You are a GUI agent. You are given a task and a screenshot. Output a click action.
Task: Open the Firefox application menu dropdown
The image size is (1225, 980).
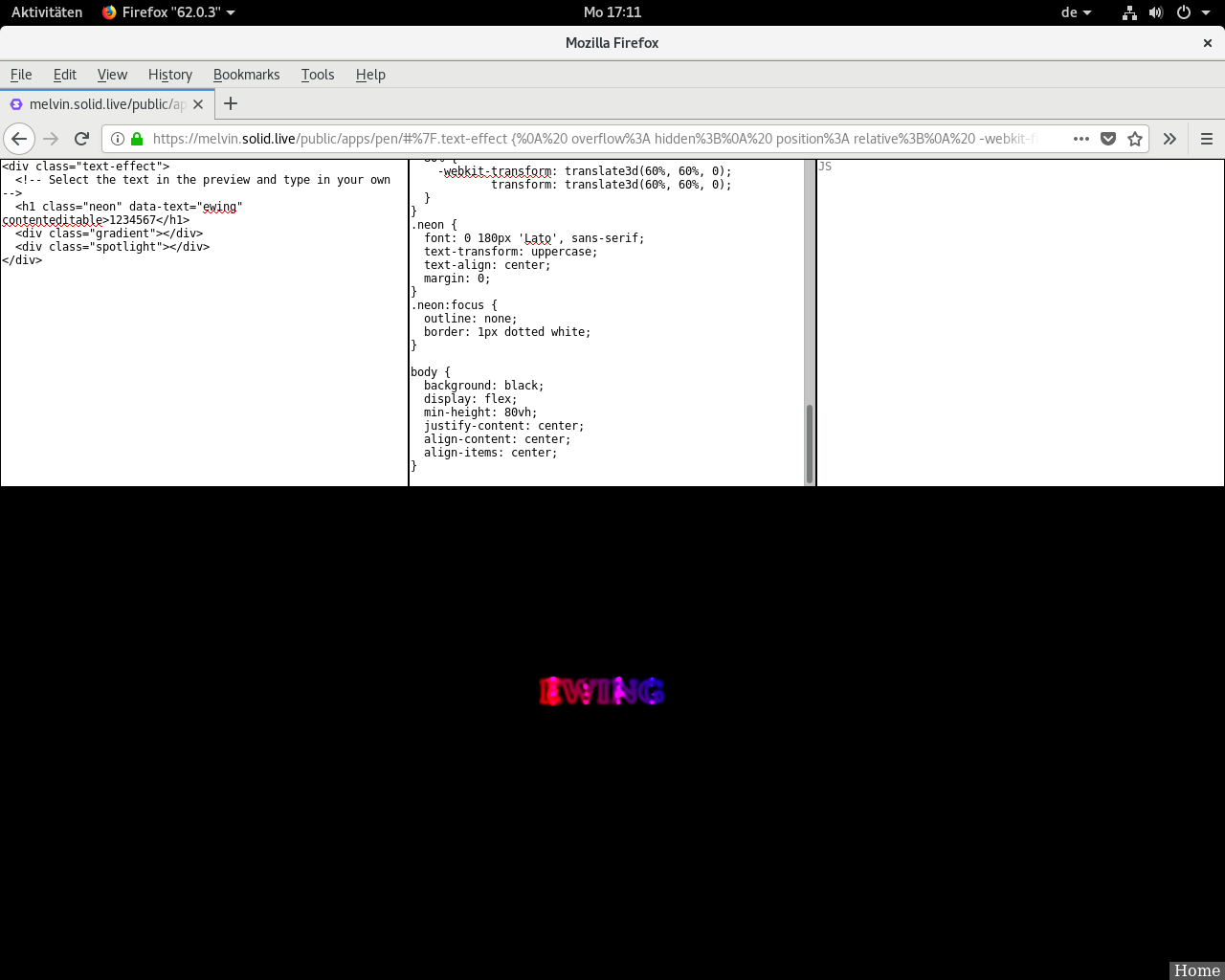[x=169, y=12]
